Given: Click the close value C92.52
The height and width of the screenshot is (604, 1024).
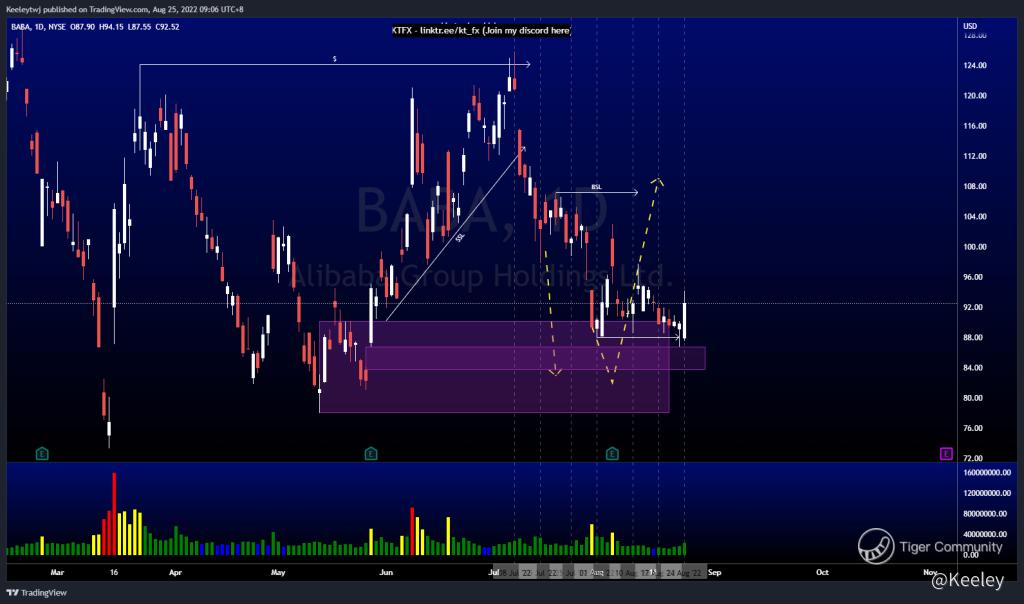Looking at the screenshot, I should (x=167, y=27).
